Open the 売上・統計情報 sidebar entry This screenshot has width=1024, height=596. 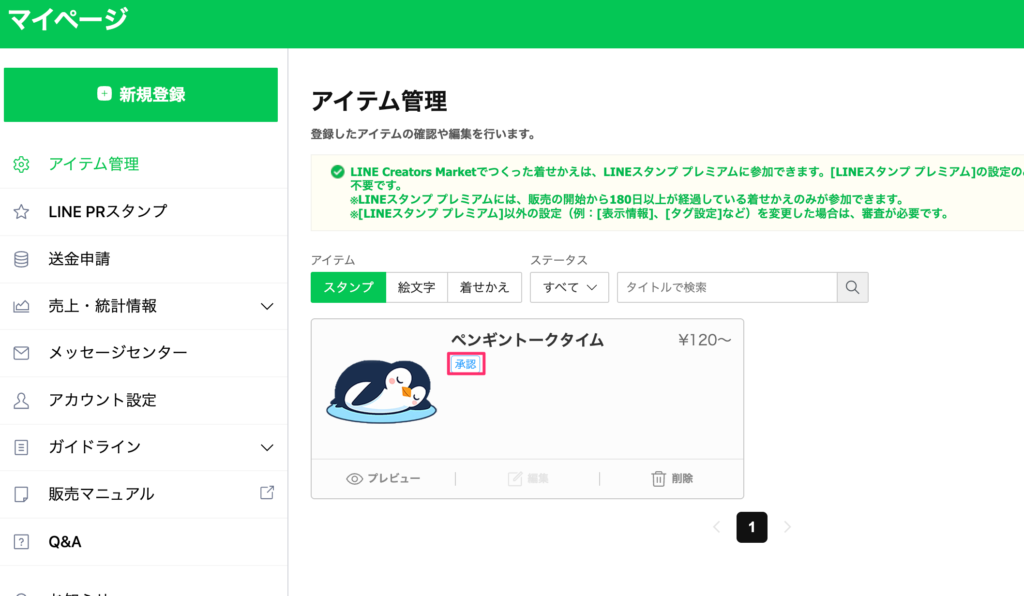[x=103, y=306]
